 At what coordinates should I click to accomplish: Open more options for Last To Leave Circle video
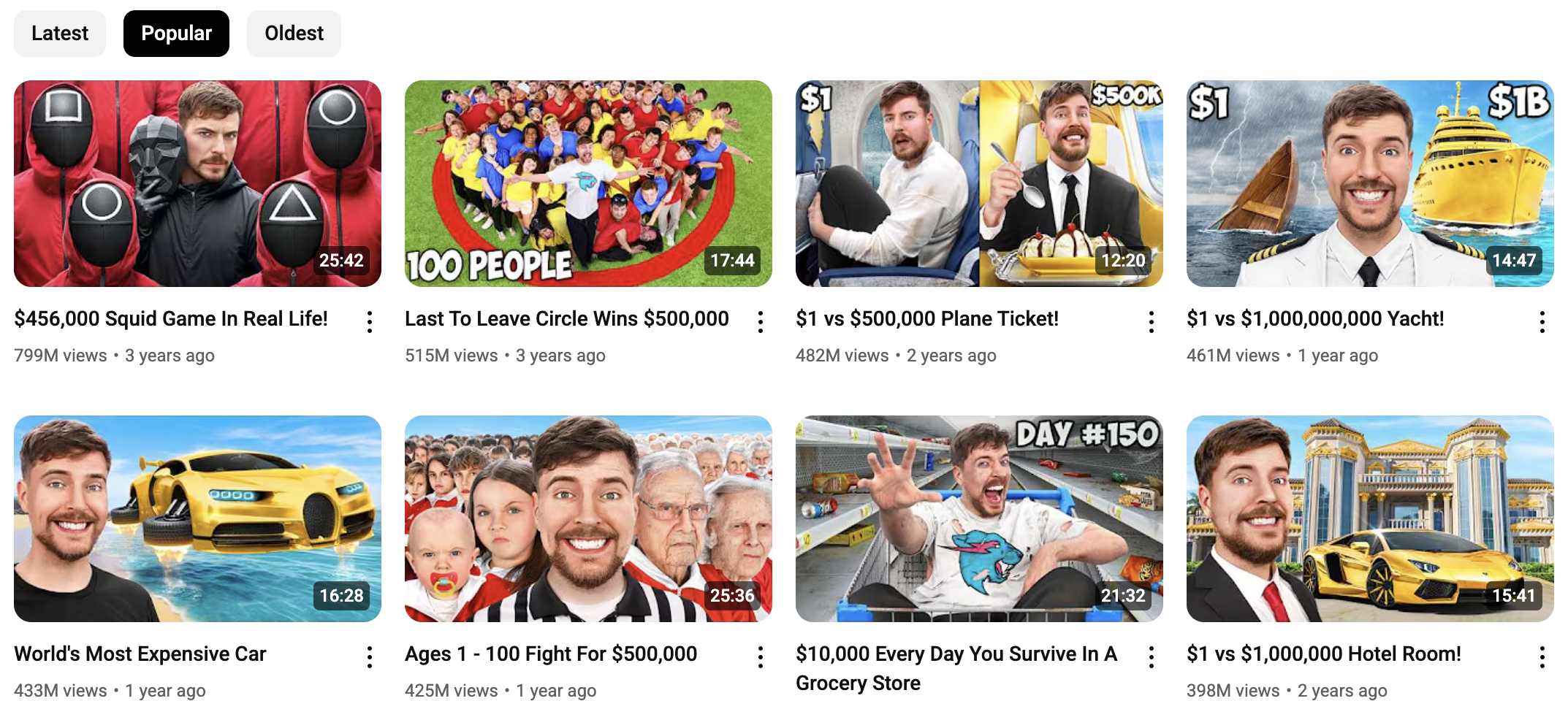pos(761,322)
